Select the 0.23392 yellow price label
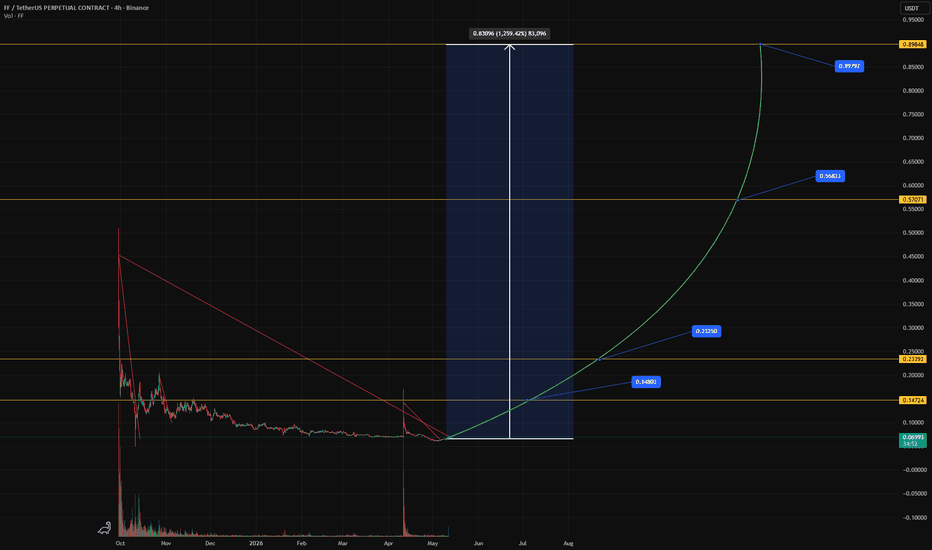Image resolution: width=932 pixels, height=550 pixels. pyautogui.click(x=913, y=359)
